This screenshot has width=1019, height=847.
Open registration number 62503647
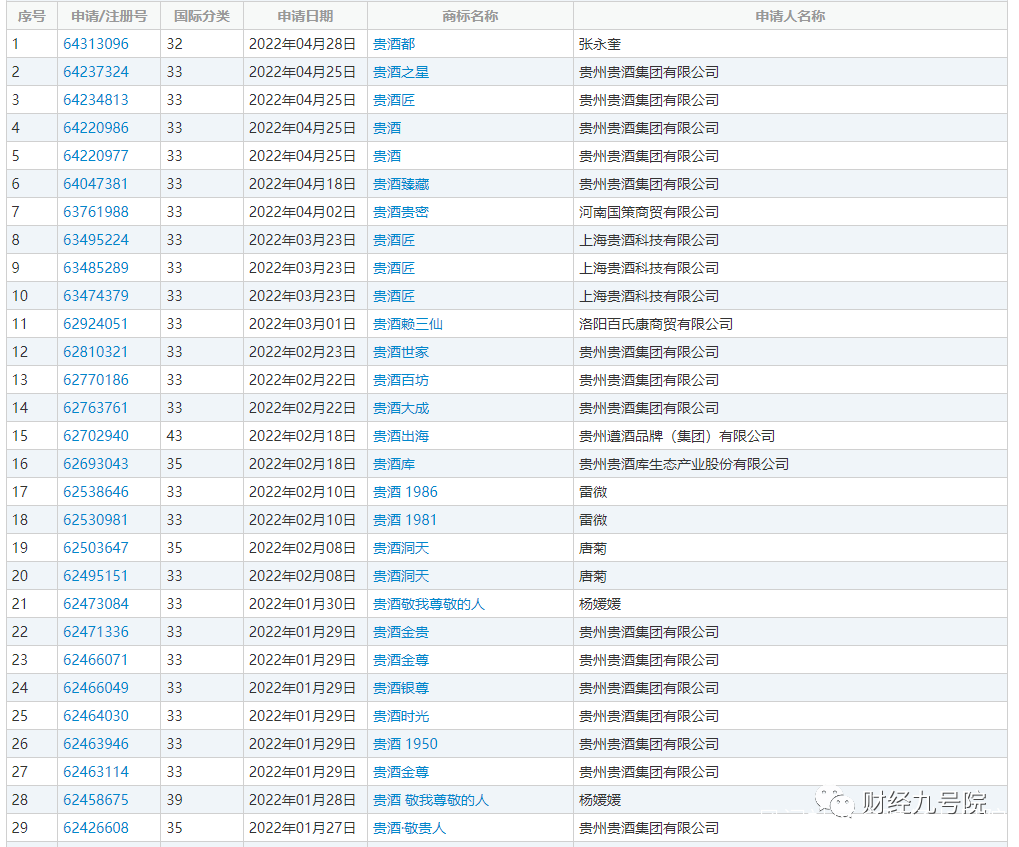pos(96,548)
